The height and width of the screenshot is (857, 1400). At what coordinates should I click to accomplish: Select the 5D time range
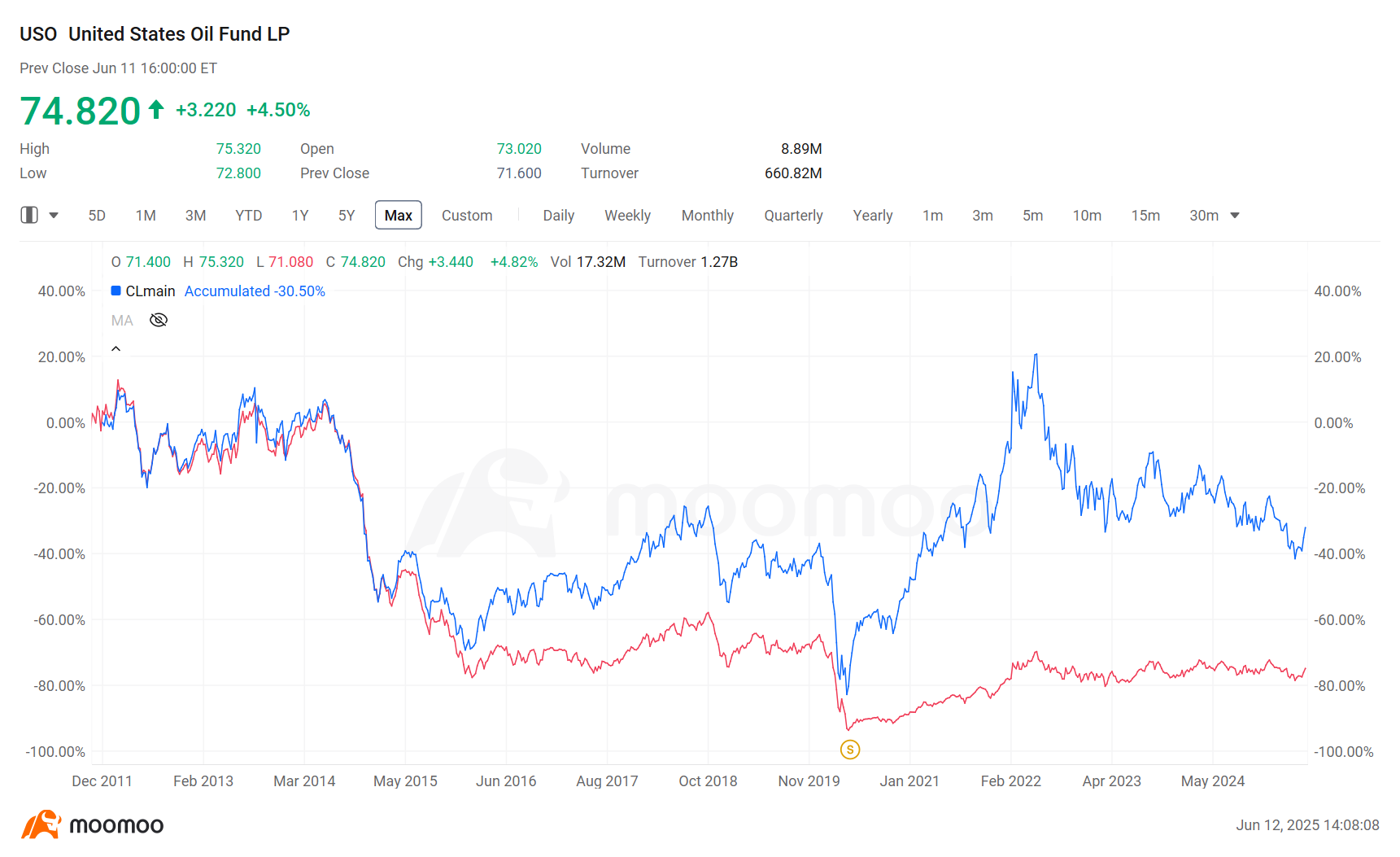pyautogui.click(x=97, y=216)
